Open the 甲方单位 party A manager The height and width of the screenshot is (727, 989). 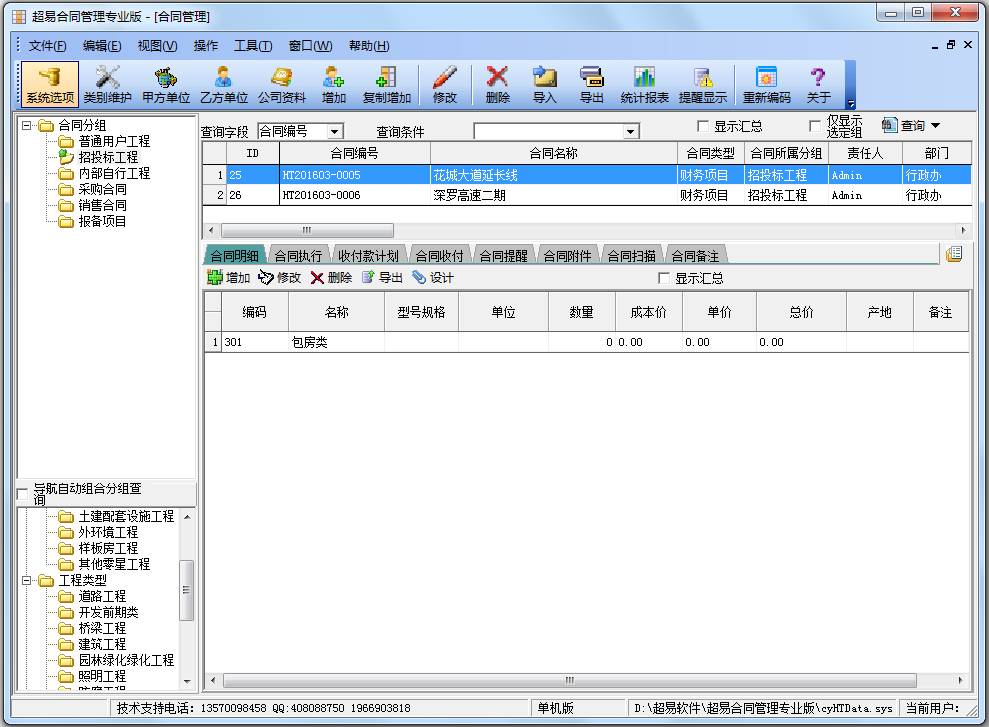tap(166, 84)
